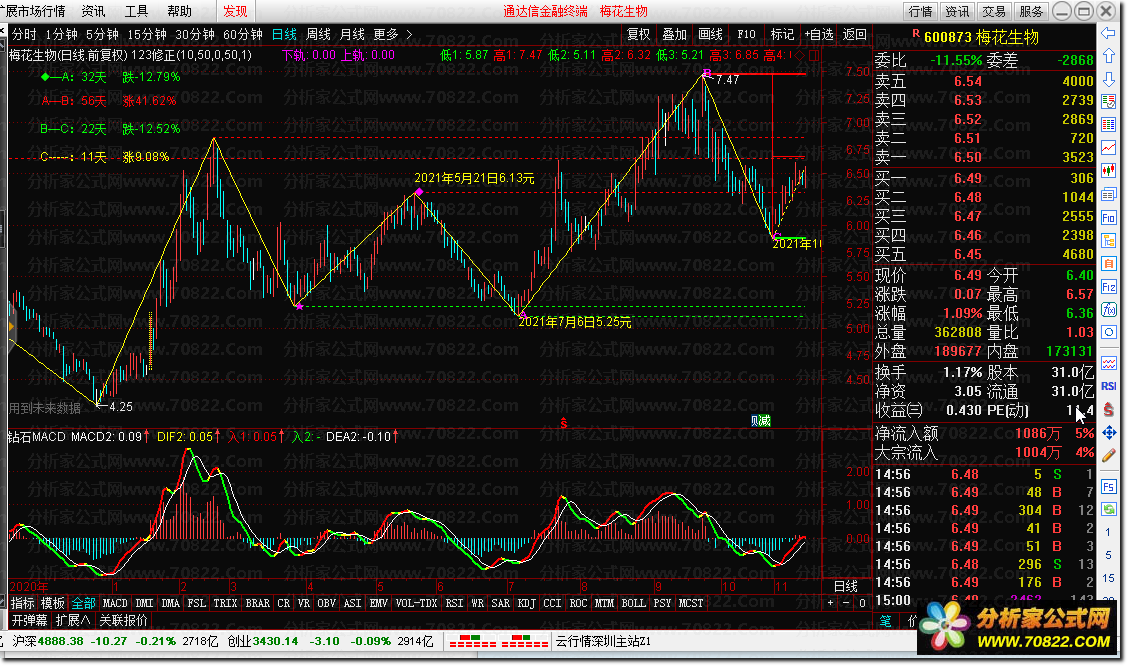
Task: Select the 1分钟 period tab
Action: (61, 35)
